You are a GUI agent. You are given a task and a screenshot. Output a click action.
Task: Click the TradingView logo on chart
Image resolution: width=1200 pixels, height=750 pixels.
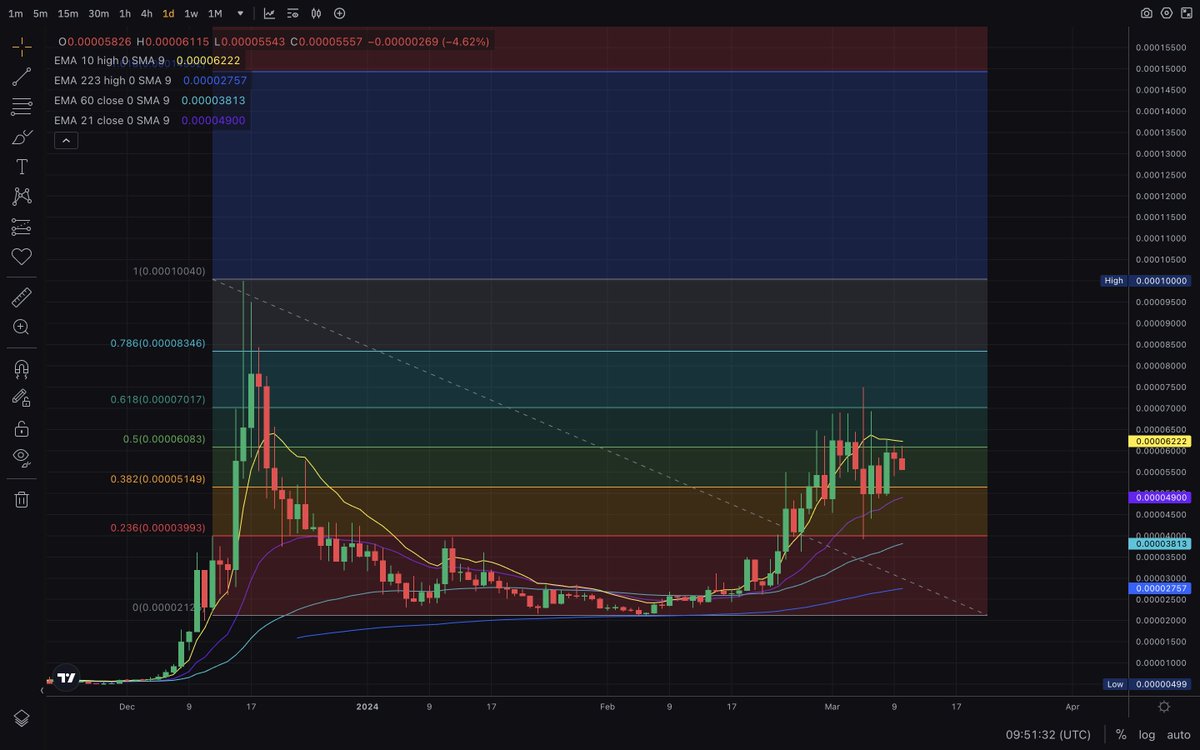[66, 677]
